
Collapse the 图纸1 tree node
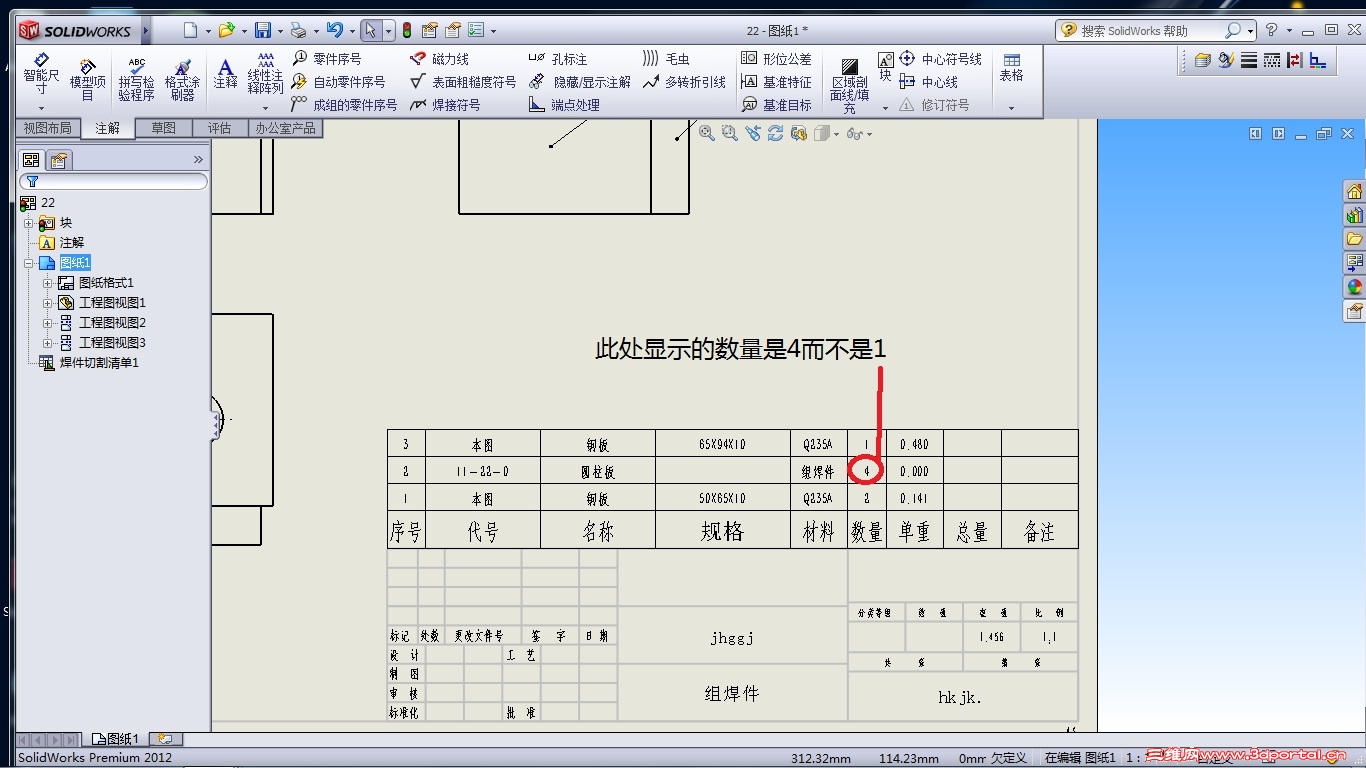[29, 263]
